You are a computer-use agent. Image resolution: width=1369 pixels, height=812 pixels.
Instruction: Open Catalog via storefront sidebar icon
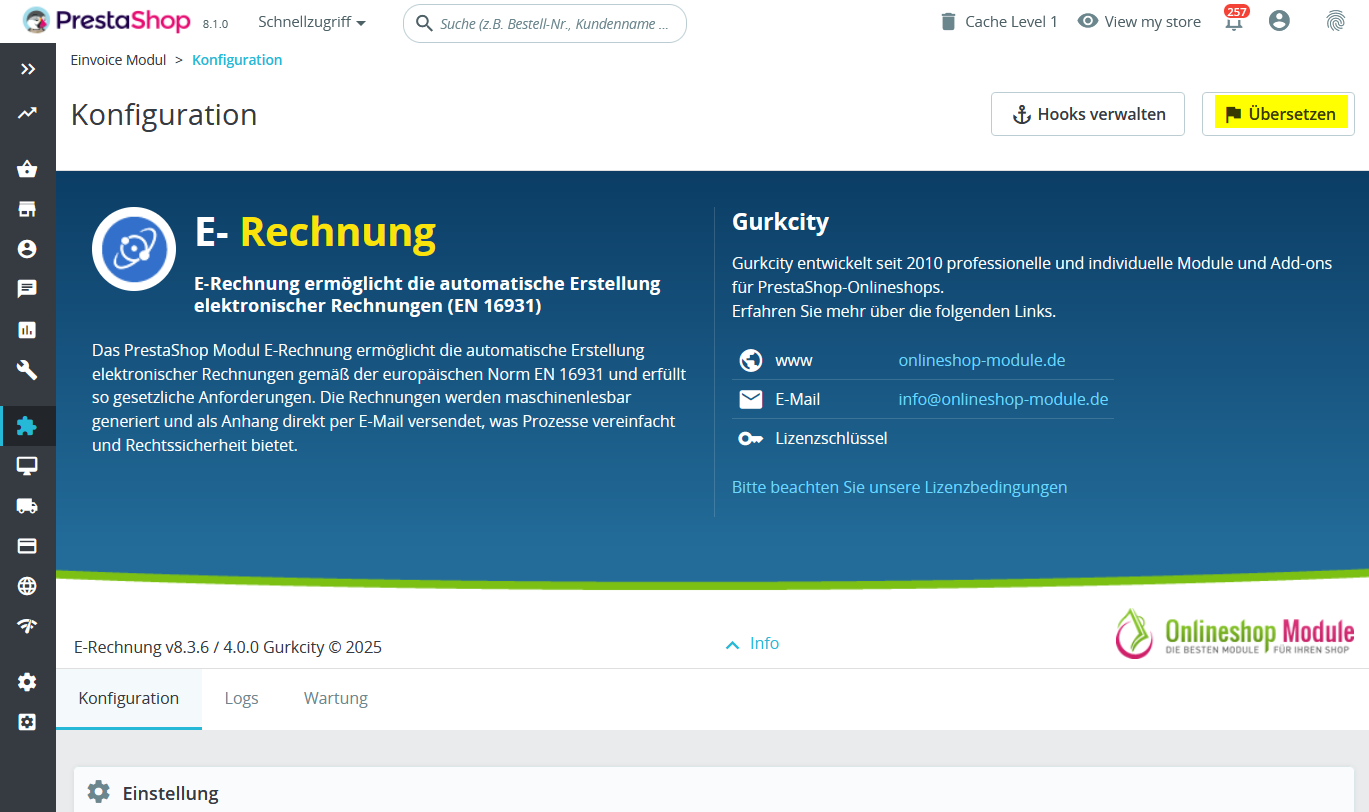click(28, 209)
